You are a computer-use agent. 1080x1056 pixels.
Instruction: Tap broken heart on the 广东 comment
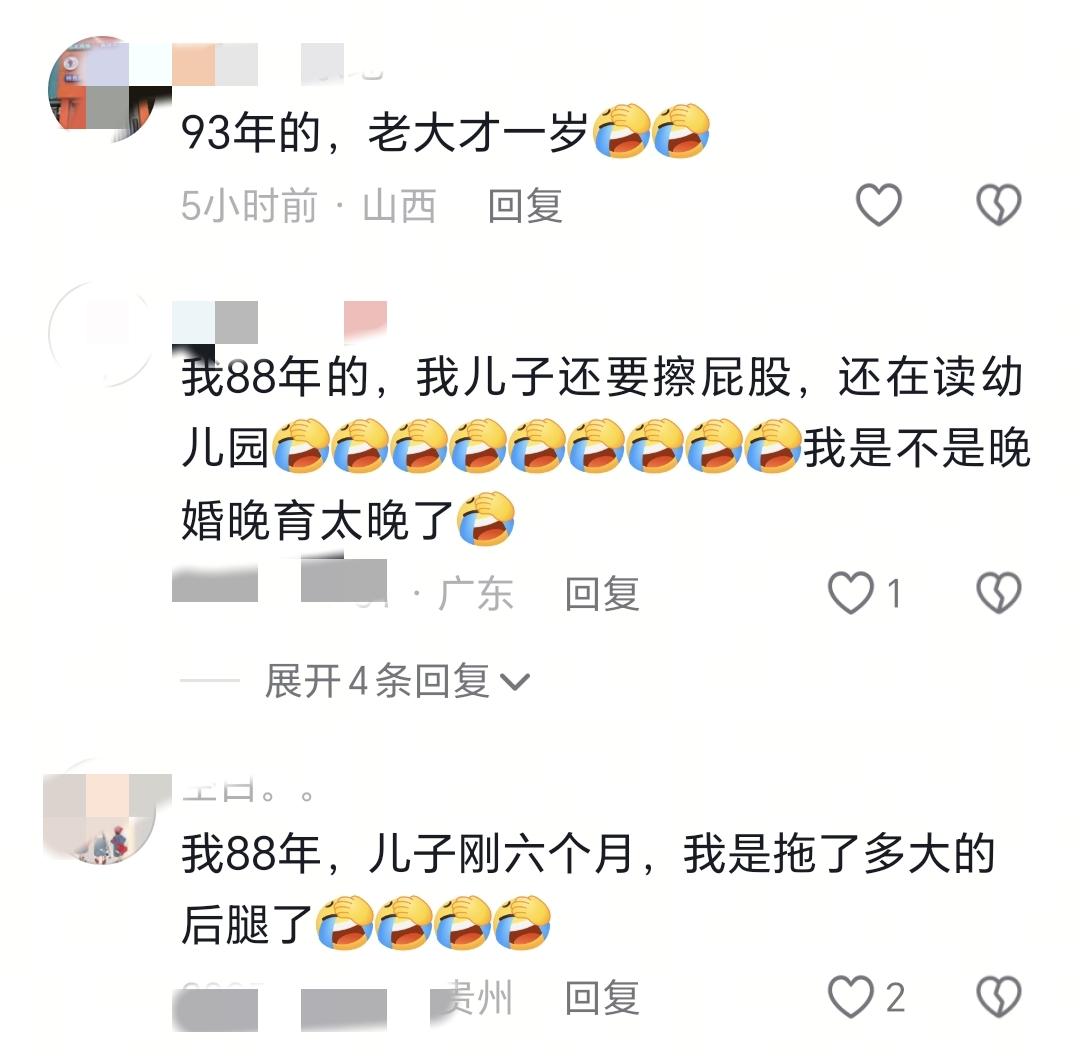[x=998, y=592]
